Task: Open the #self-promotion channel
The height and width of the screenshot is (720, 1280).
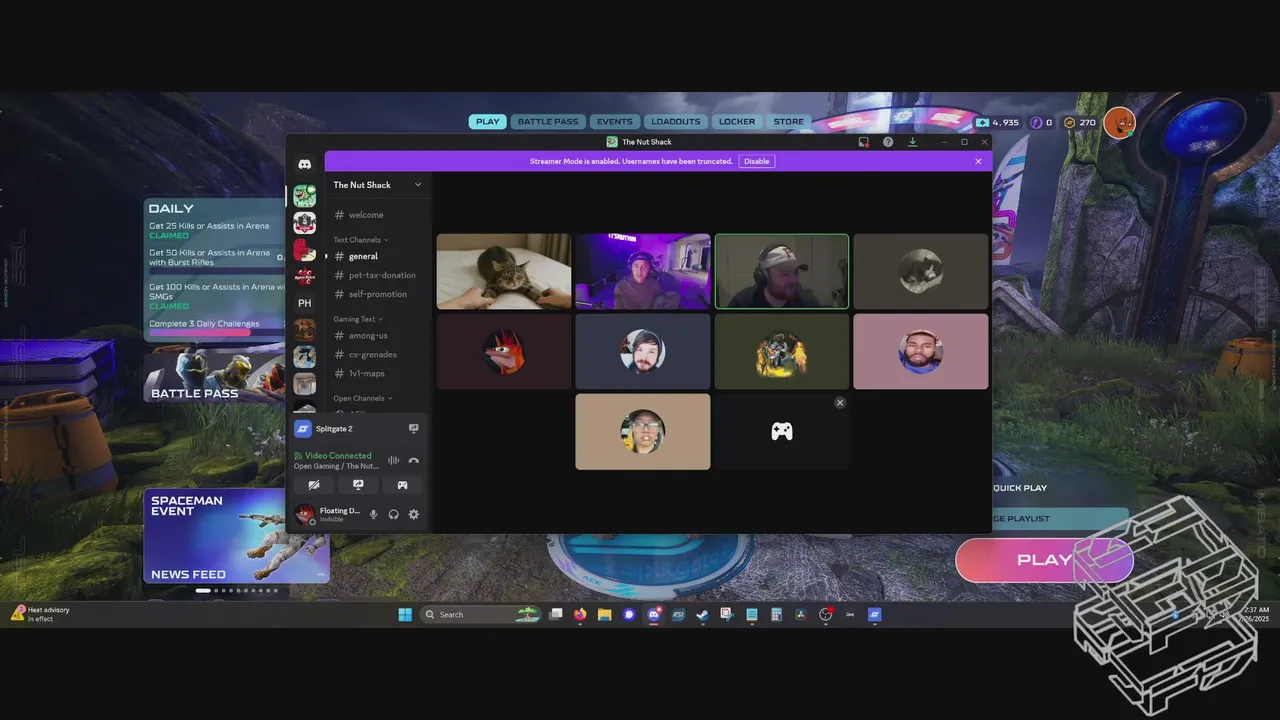Action: [x=379, y=294]
